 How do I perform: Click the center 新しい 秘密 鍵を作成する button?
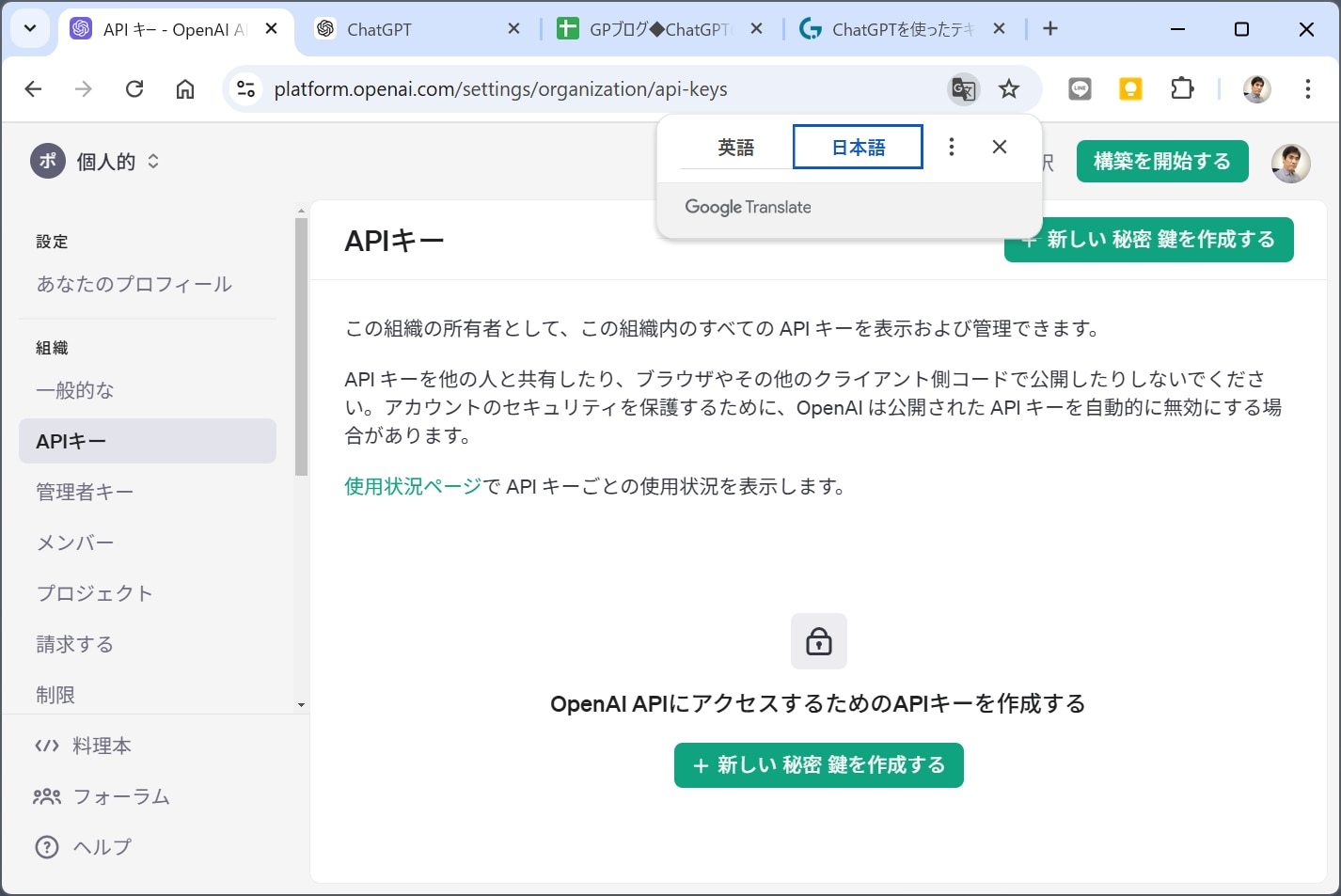pos(819,765)
